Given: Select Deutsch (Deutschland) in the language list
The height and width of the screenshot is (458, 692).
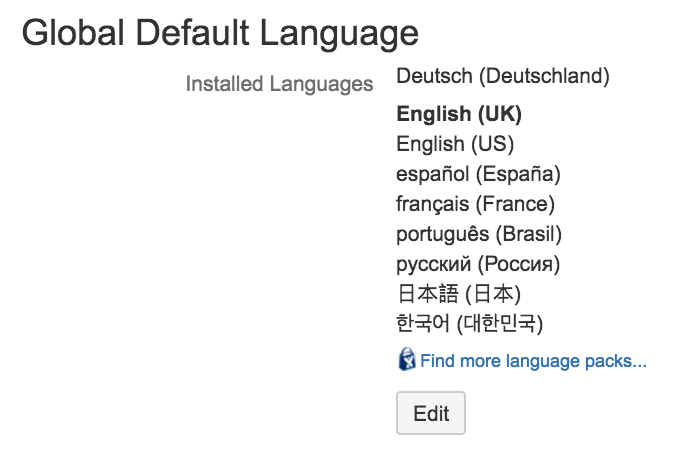Looking at the screenshot, I should [503, 76].
